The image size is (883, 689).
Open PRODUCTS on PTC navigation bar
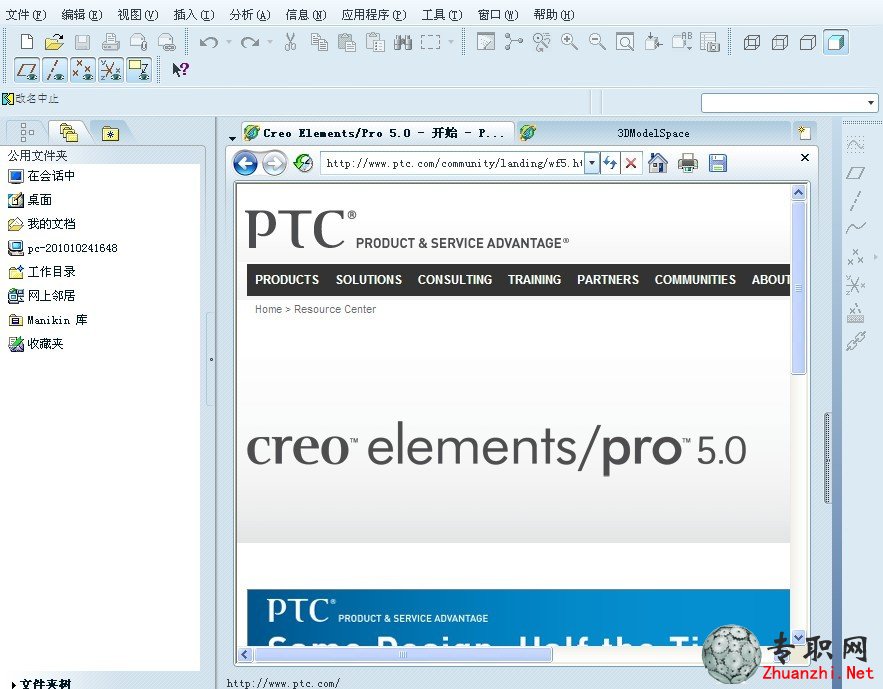[x=287, y=280]
